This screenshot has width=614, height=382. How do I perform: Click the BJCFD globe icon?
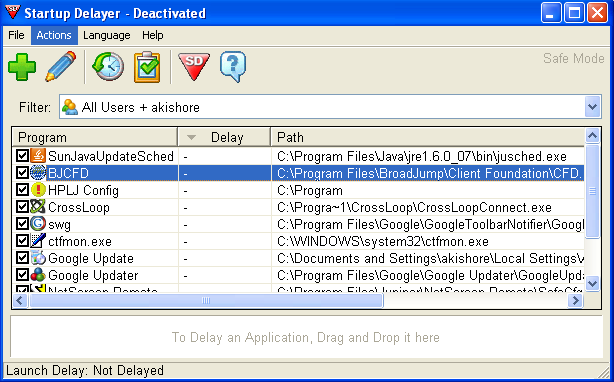point(38,173)
